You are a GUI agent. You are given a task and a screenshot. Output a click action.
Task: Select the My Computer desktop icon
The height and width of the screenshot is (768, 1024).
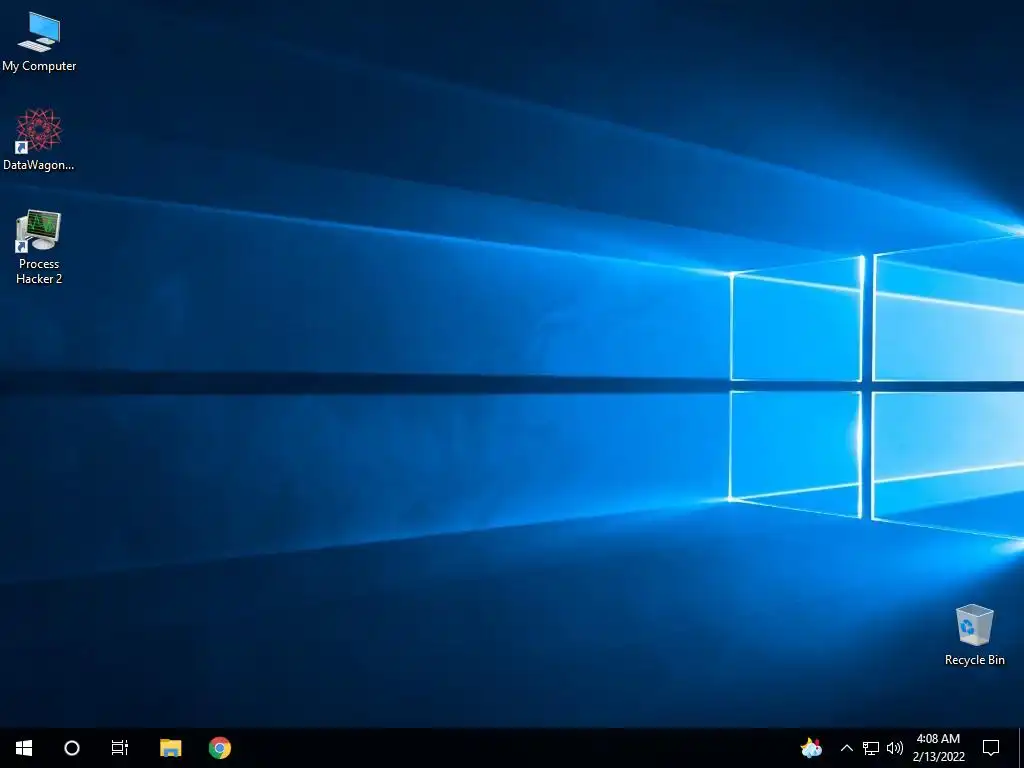pos(39,41)
